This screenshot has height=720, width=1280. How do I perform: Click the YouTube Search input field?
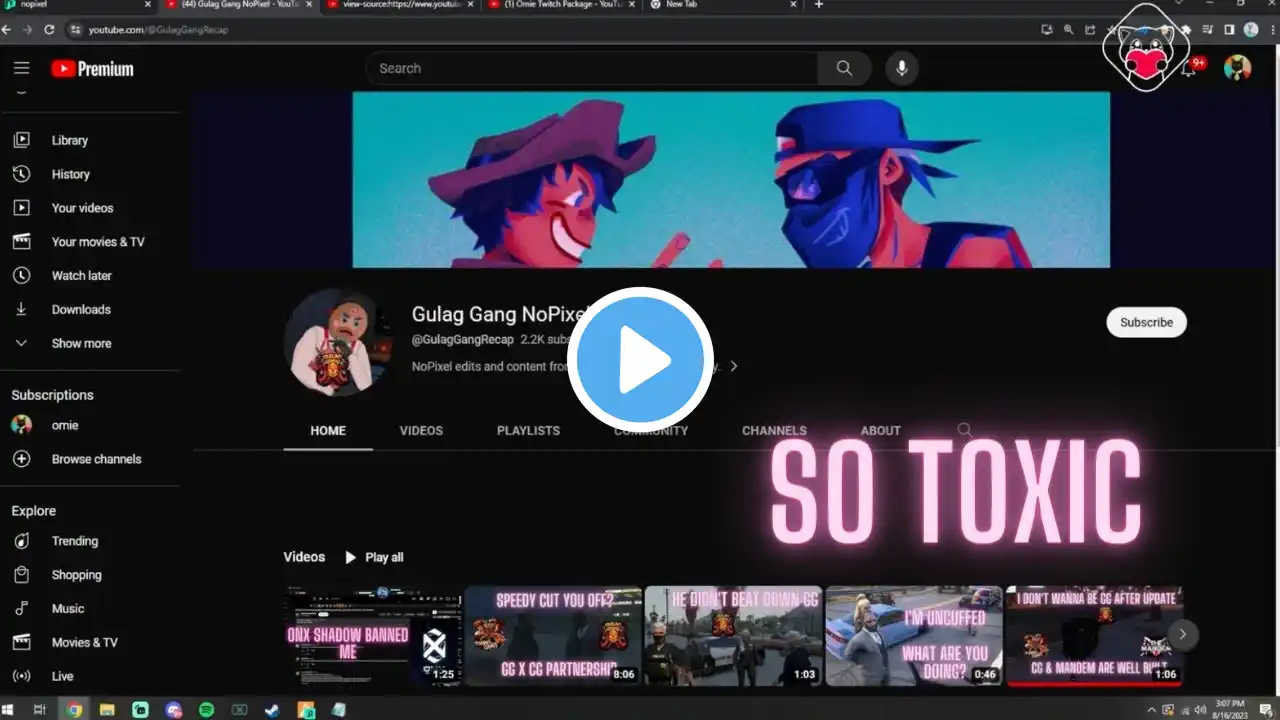(x=592, y=68)
